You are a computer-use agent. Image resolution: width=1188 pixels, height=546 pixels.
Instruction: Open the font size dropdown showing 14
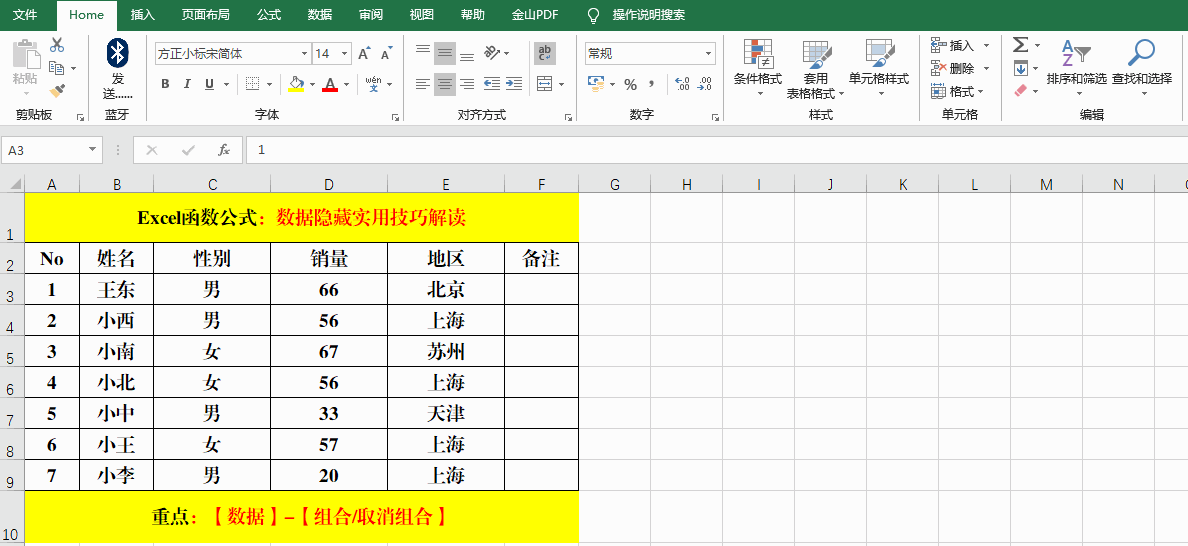pyautogui.click(x=345, y=54)
